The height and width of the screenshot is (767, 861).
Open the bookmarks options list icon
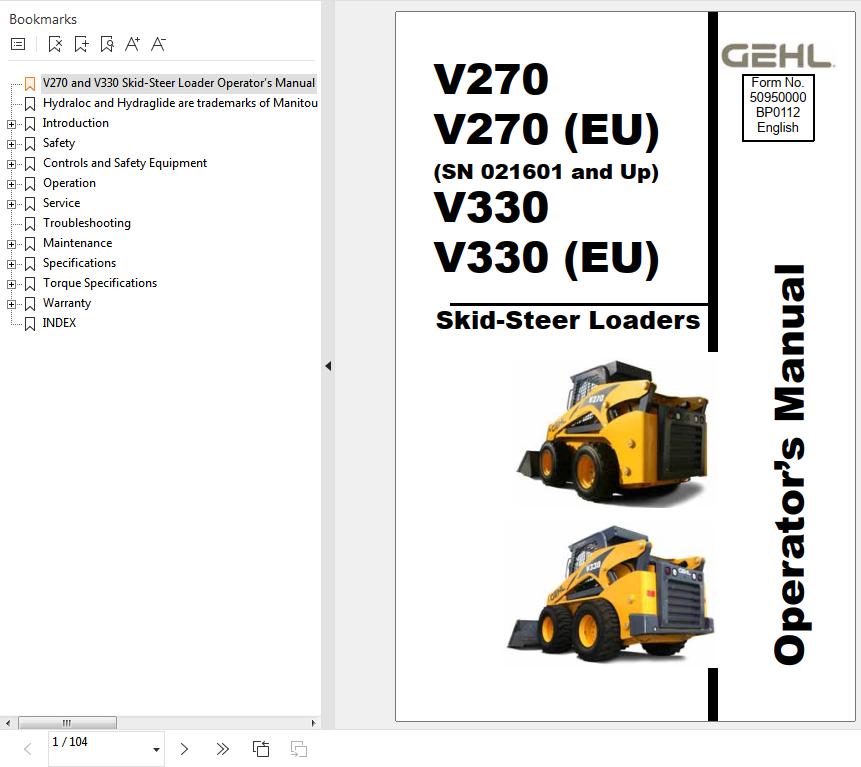pos(18,44)
